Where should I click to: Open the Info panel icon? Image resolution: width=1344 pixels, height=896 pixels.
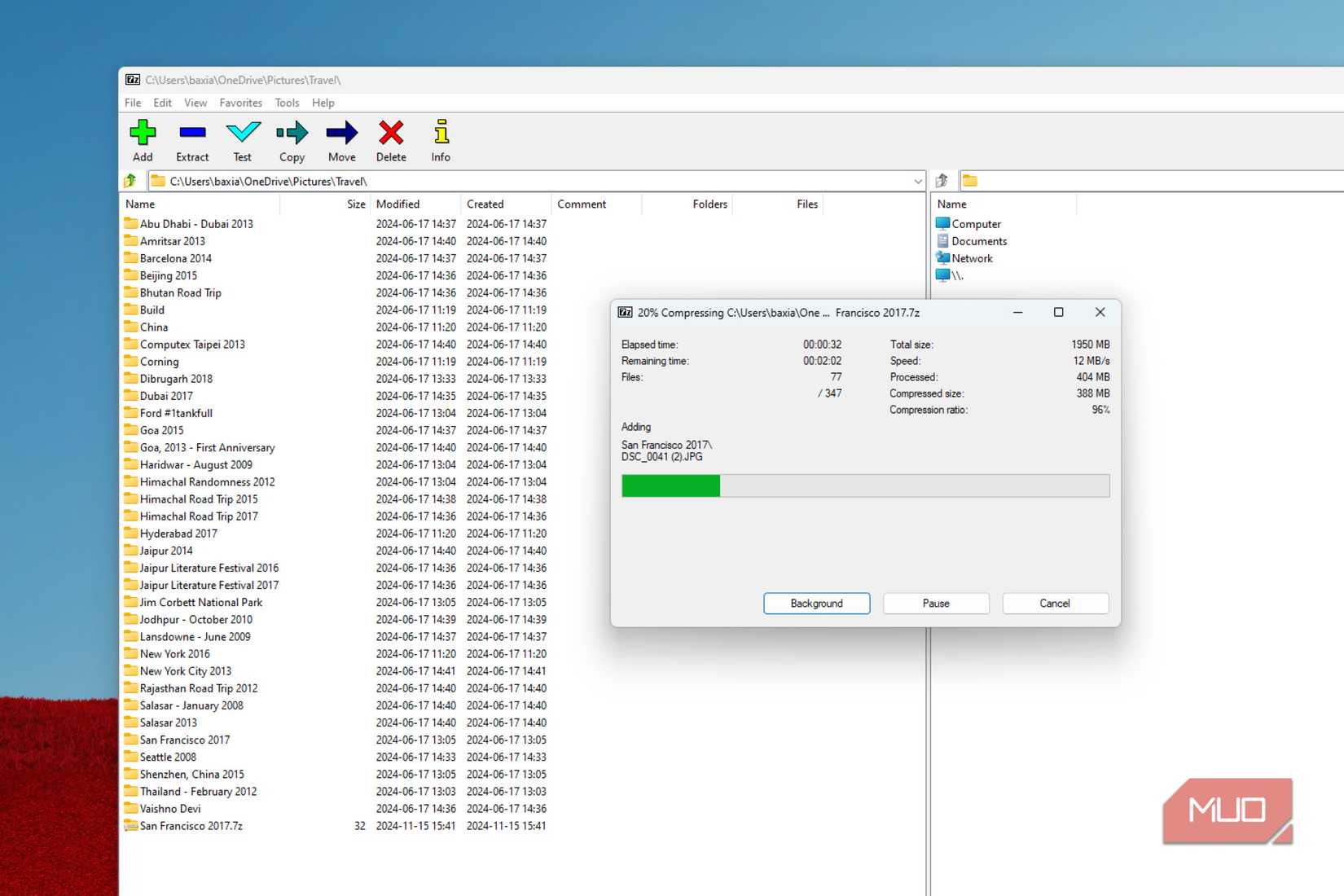click(x=440, y=138)
